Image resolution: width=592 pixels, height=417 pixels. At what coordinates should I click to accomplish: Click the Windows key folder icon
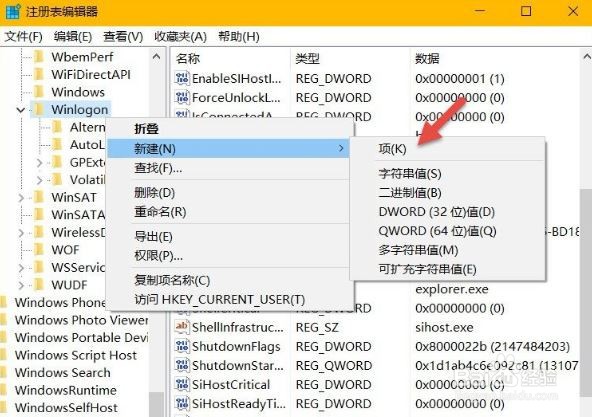(39, 92)
